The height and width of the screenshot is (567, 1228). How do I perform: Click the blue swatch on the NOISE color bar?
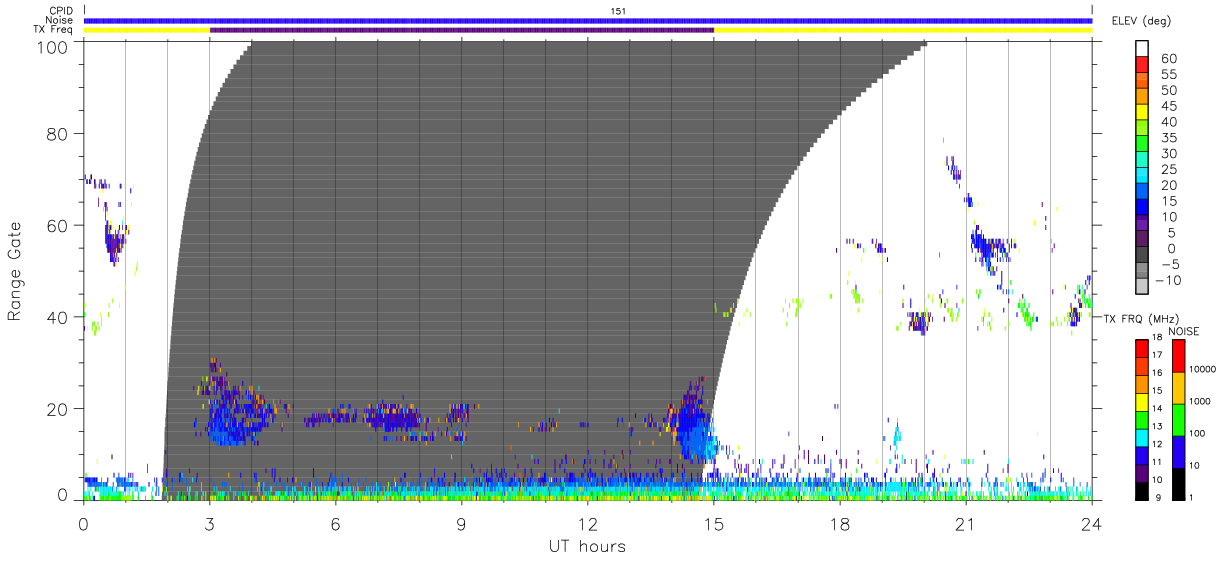[x=1179, y=452]
